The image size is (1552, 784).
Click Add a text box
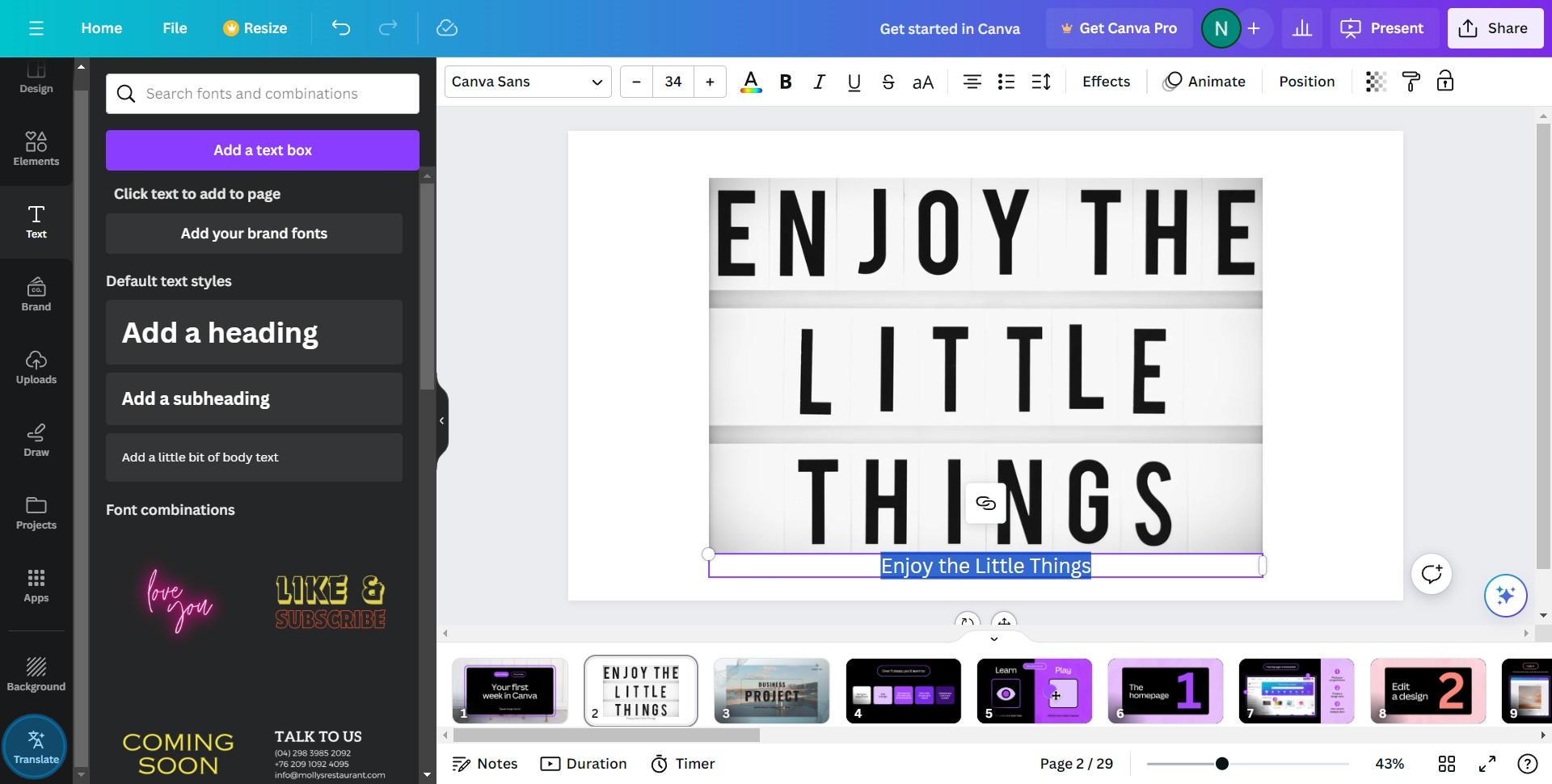point(263,150)
